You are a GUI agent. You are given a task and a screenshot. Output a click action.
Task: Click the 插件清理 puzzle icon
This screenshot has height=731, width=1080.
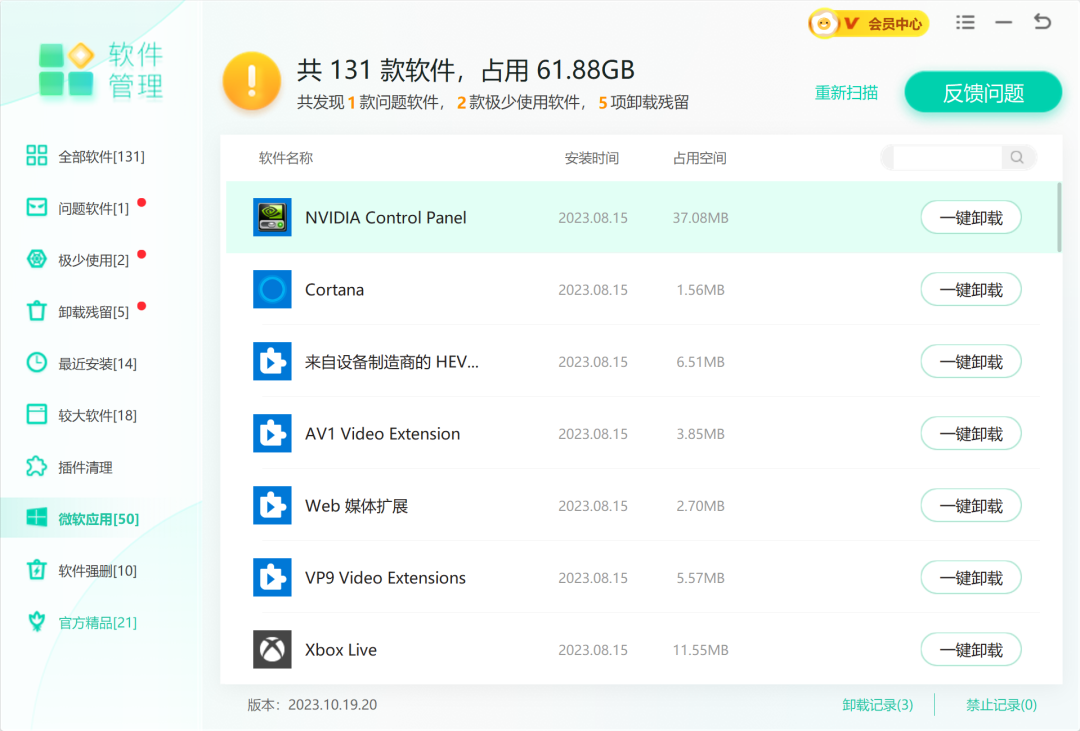tap(37, 466)
